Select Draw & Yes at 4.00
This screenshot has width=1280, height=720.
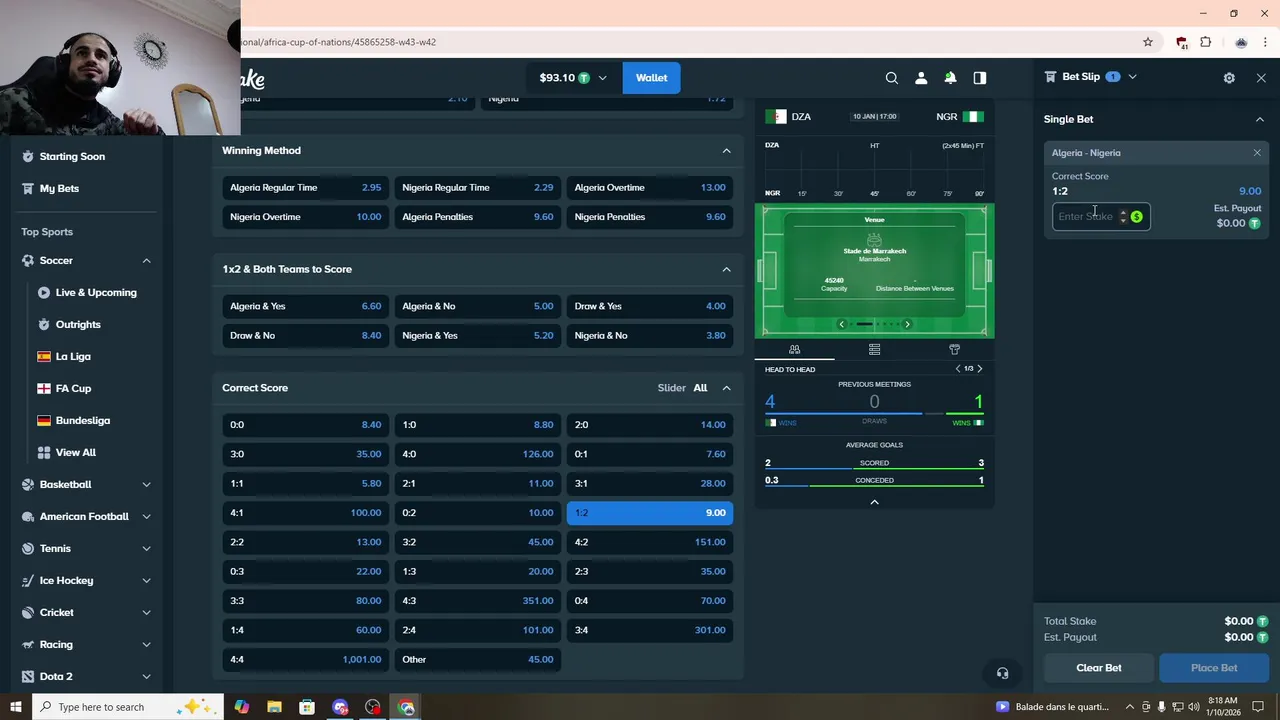click(x=650, y=307)
